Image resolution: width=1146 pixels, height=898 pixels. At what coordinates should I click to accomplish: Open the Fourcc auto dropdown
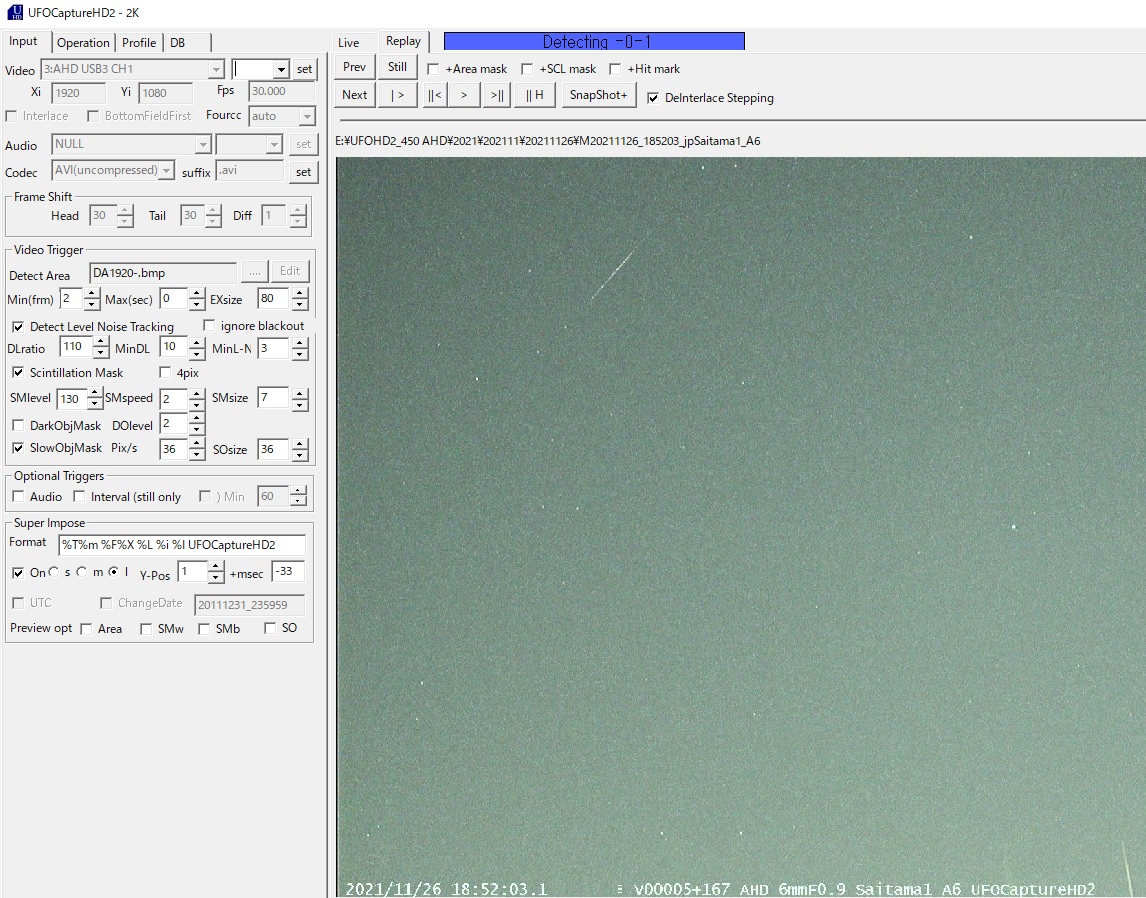point(308,117)
